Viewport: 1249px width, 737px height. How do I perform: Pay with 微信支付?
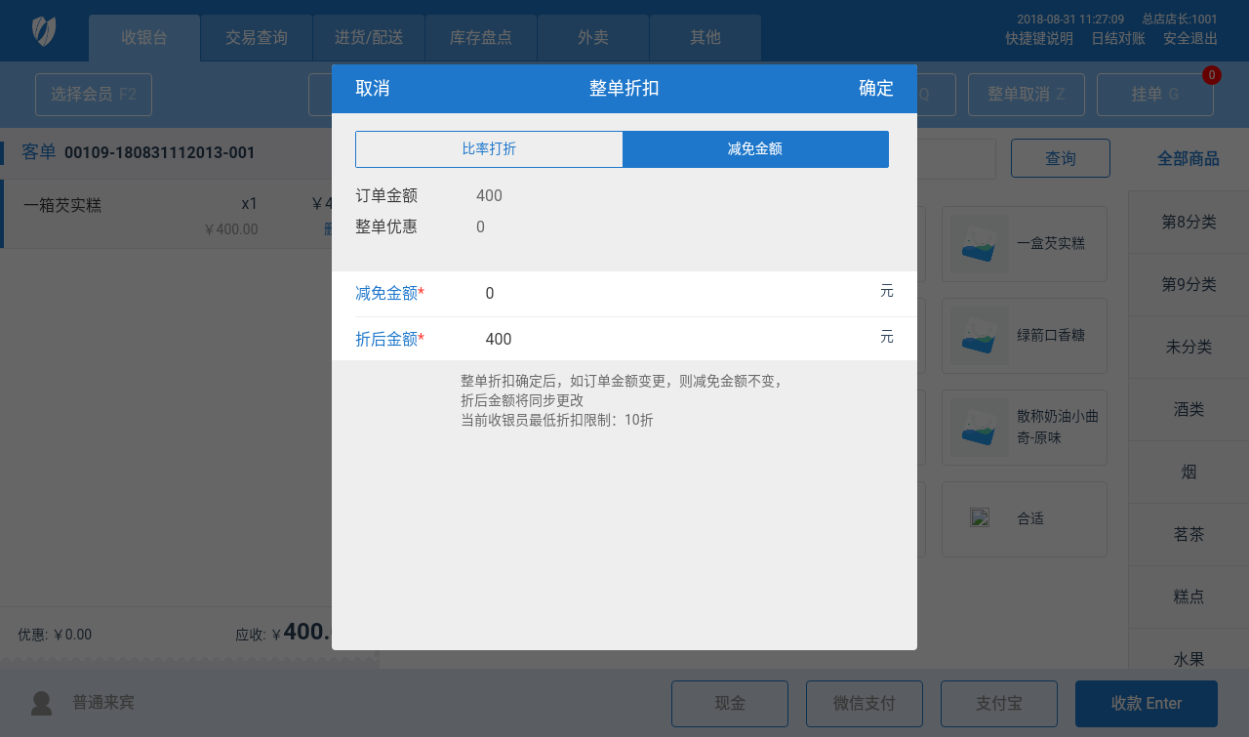click(x=864, y=703)
